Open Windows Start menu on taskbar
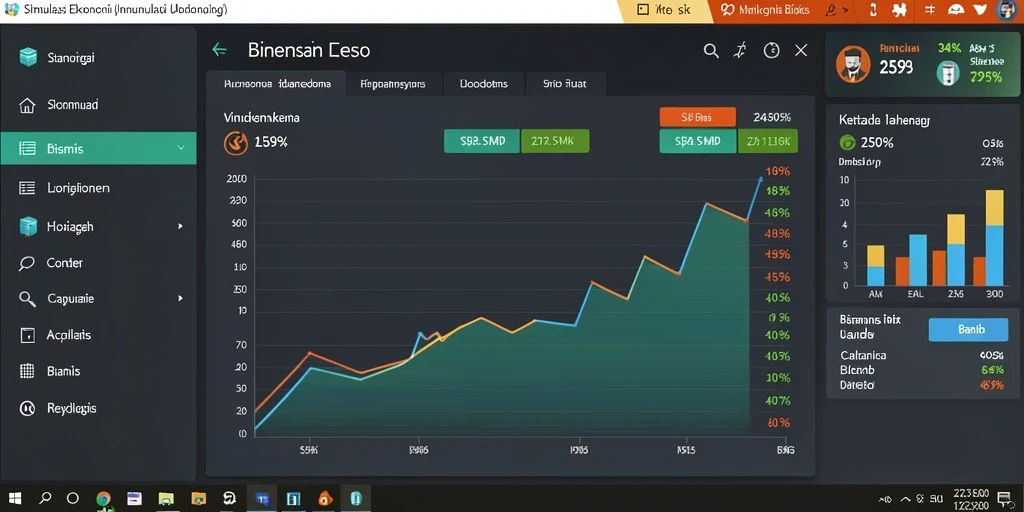 [14, 499]
